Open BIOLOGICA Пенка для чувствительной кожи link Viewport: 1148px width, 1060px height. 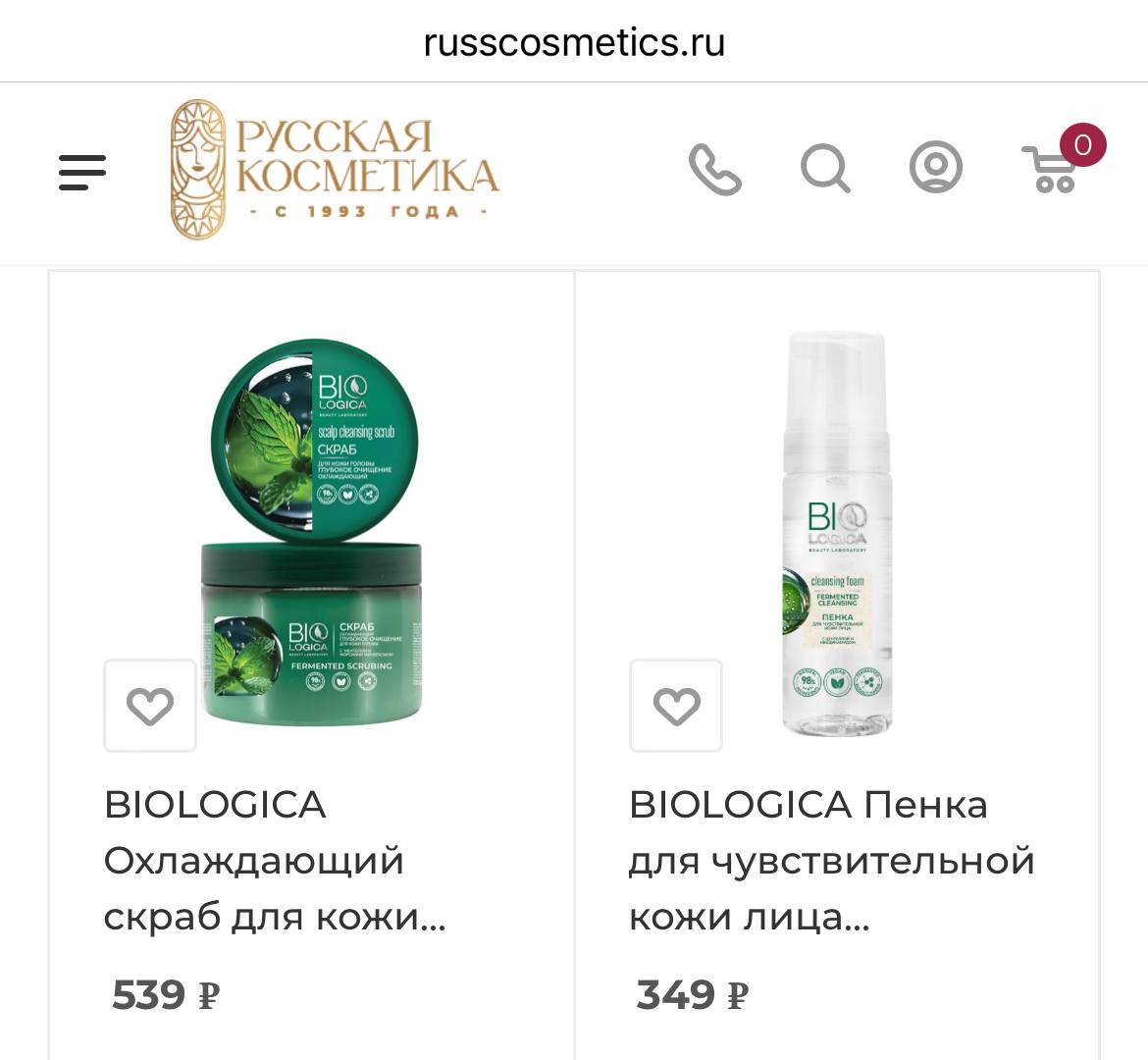pos(832,860)
